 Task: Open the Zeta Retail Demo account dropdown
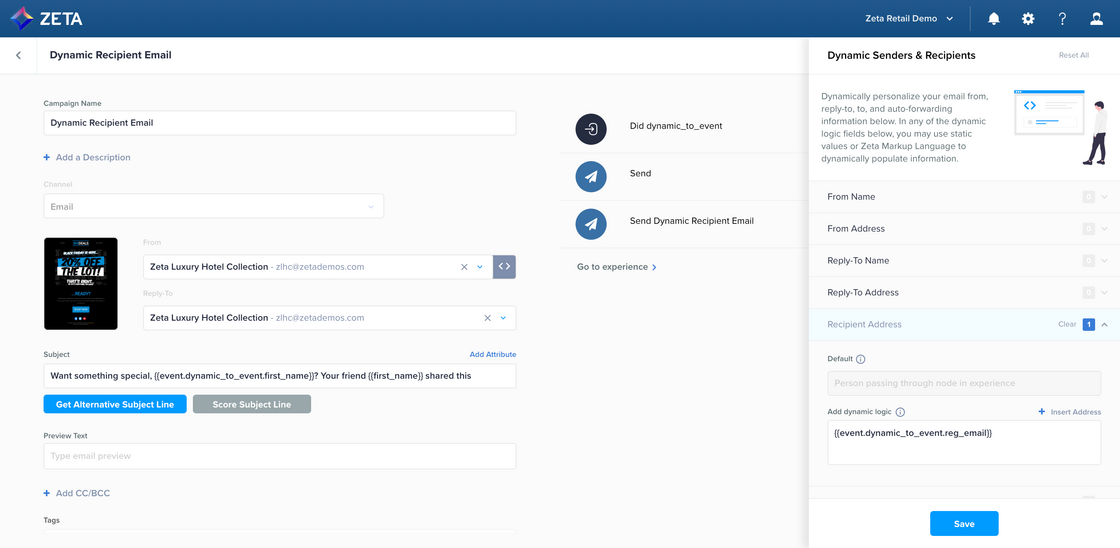click(908, 19)
